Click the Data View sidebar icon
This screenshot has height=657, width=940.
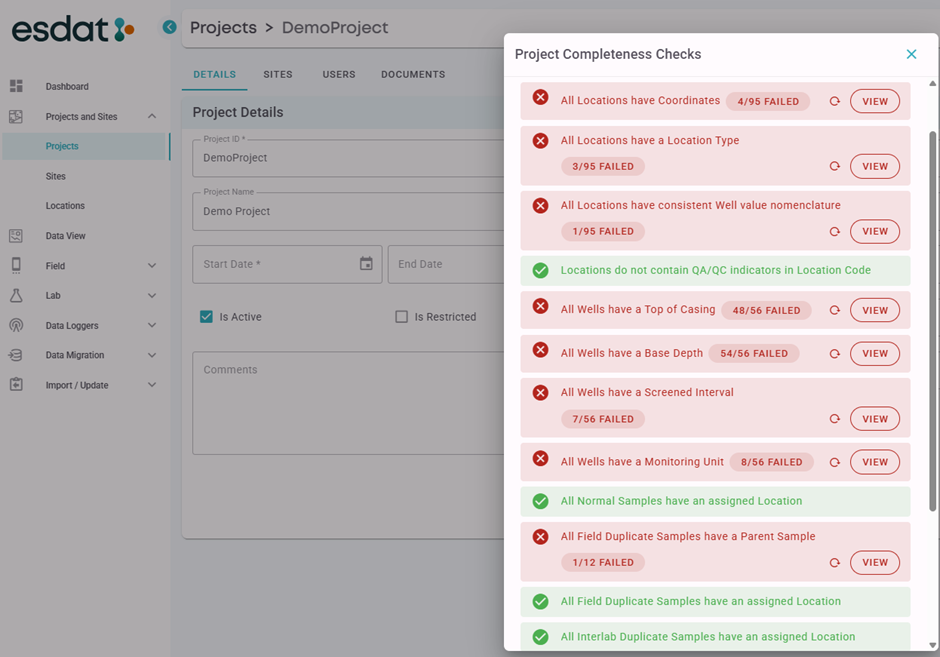point(16,236)
